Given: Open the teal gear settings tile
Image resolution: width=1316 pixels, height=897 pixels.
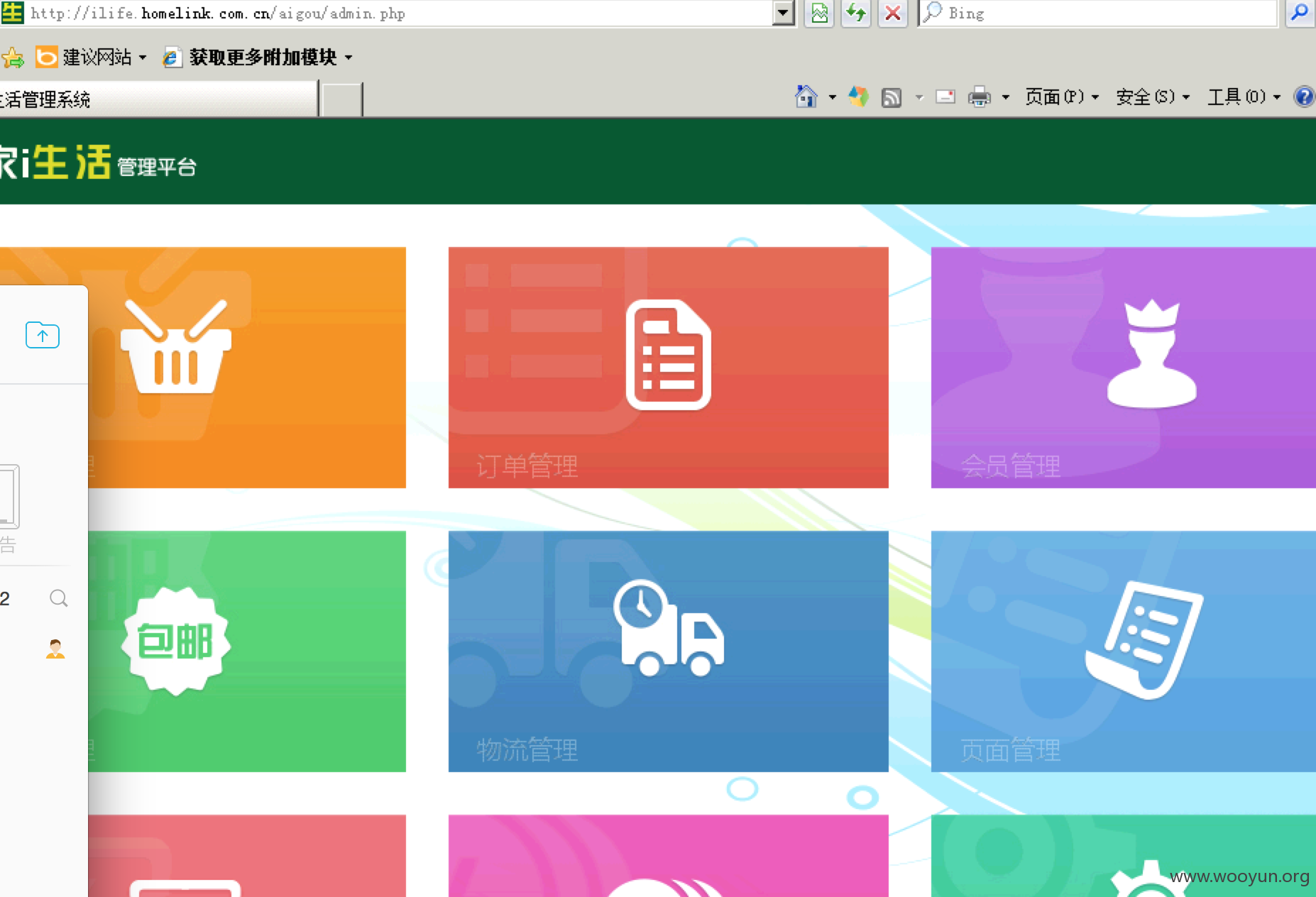Looking at the screenshot, I should [1124, 856].
